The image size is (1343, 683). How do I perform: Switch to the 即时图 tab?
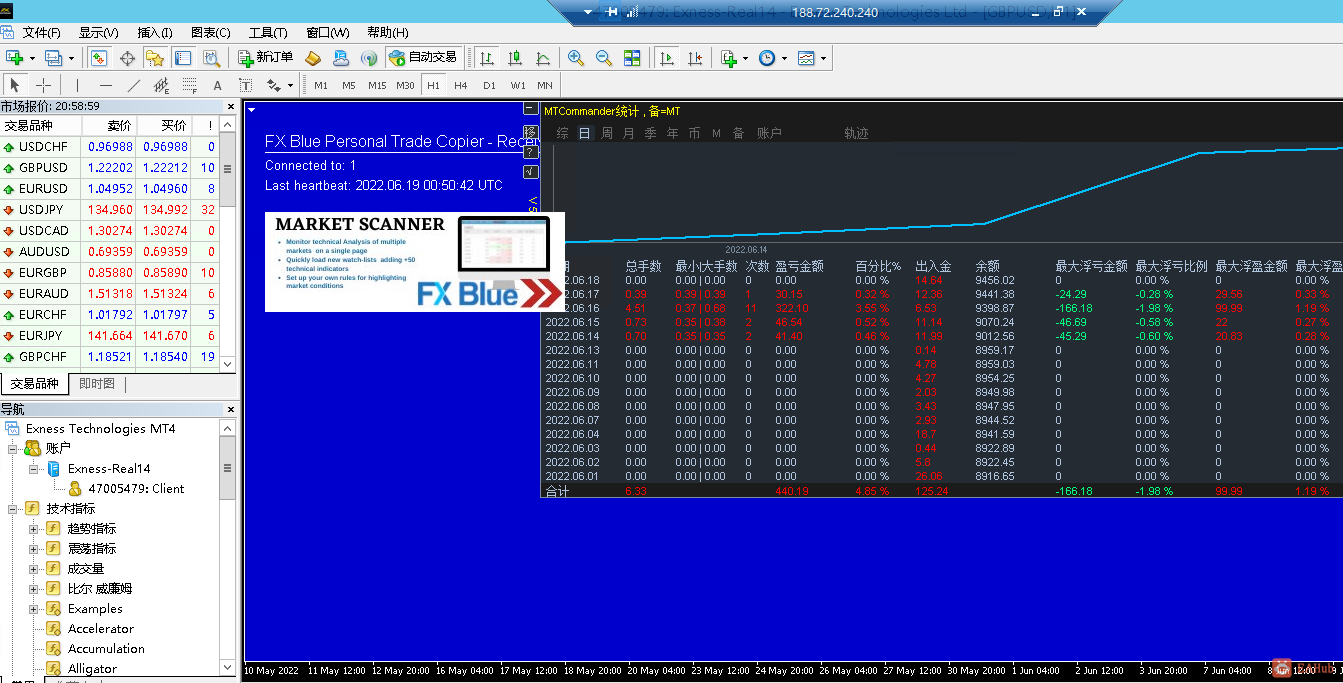[97, 384]
